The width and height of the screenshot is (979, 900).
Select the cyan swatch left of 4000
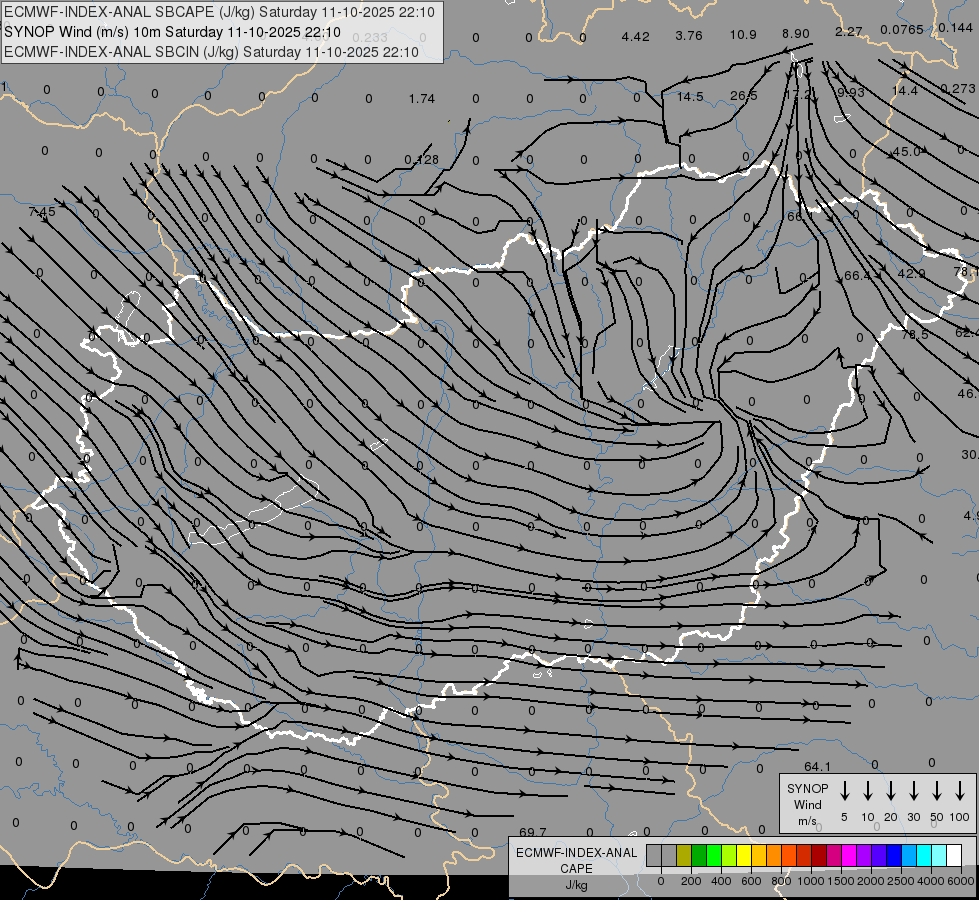(x=923, y=855)
